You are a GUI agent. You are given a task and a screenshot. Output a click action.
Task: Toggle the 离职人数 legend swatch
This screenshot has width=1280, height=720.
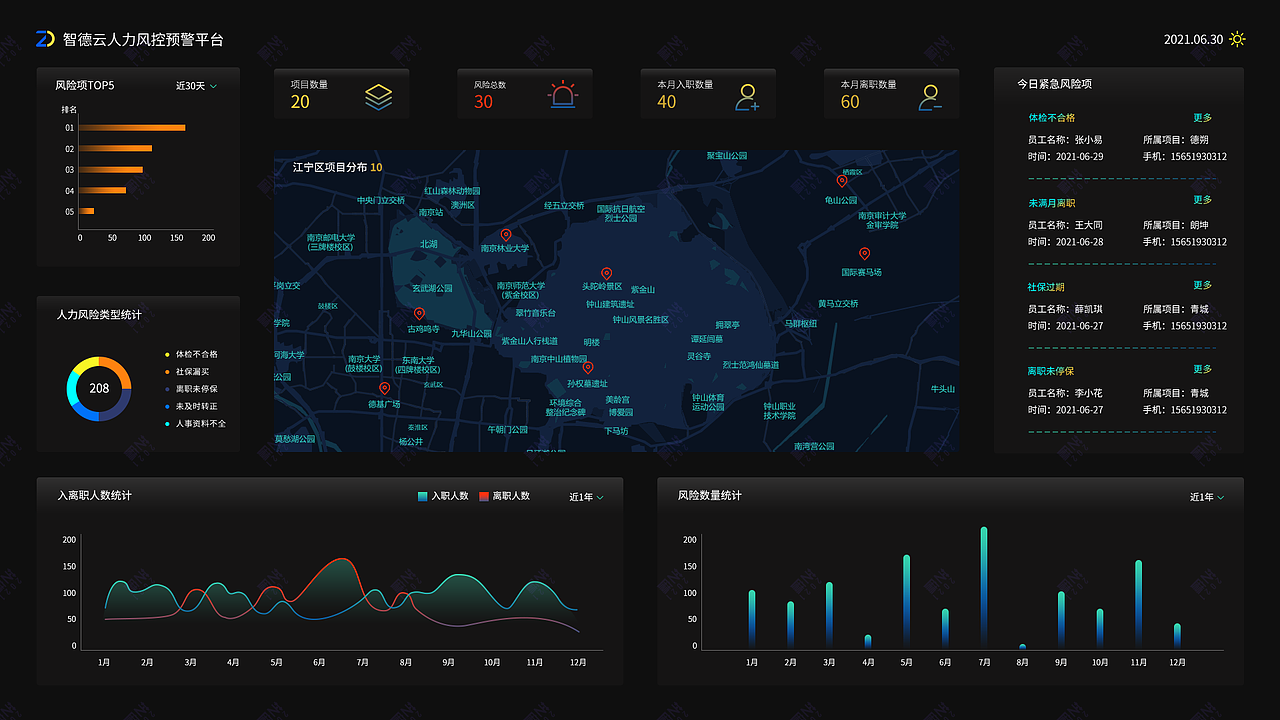(x=484, y=496)
